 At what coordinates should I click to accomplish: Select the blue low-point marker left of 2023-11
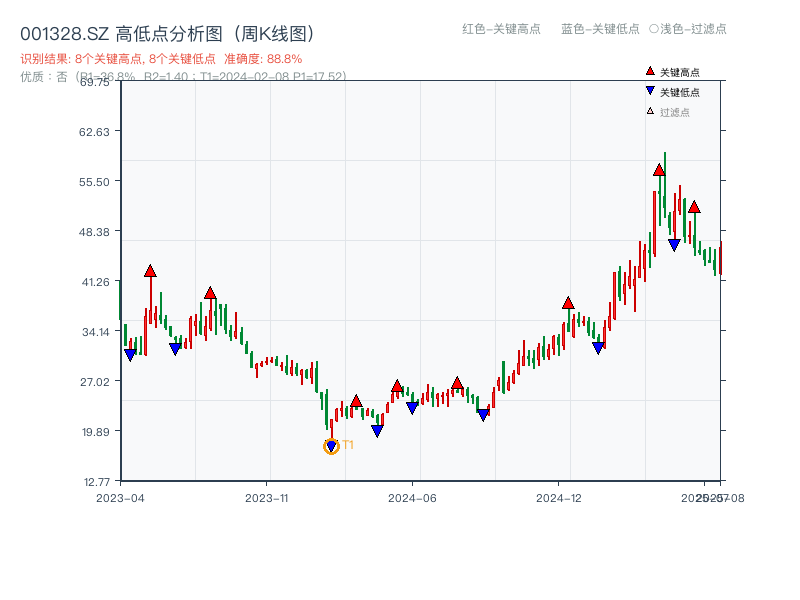[175, 348]
